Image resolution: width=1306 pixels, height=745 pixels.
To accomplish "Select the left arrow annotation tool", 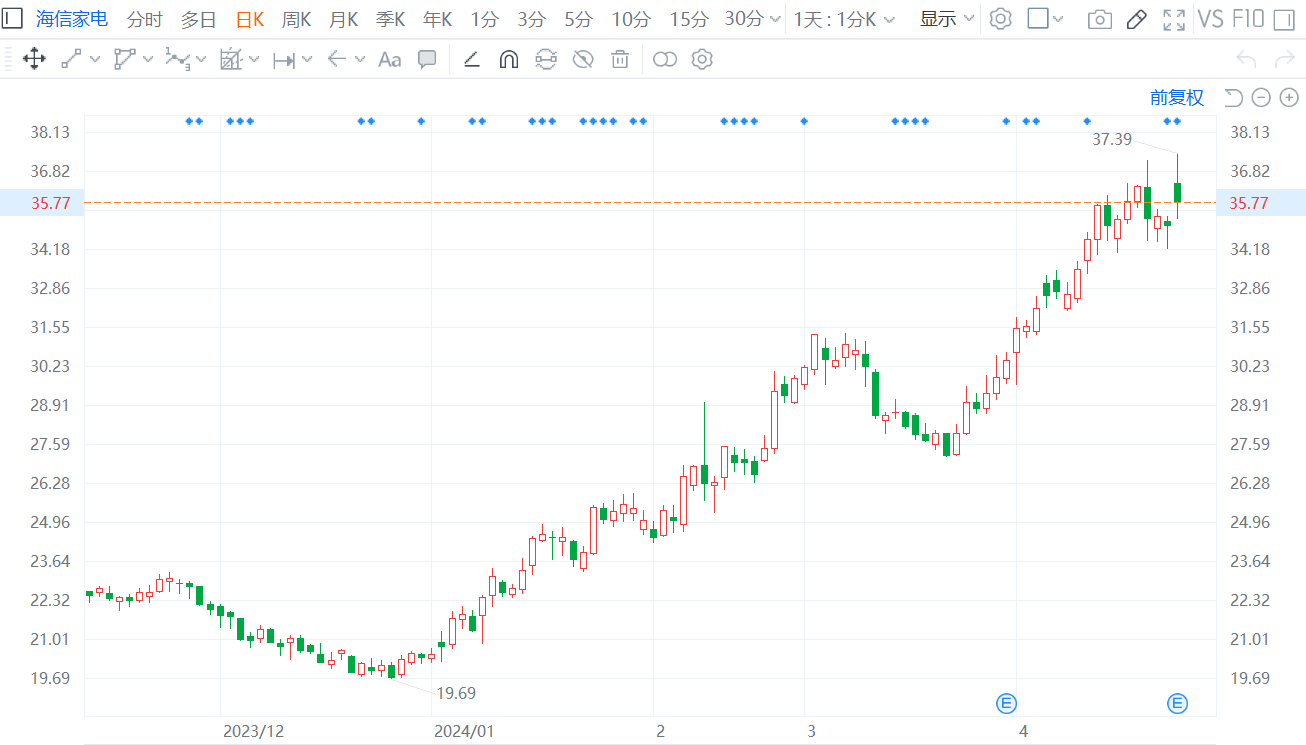I will (336, 60).
